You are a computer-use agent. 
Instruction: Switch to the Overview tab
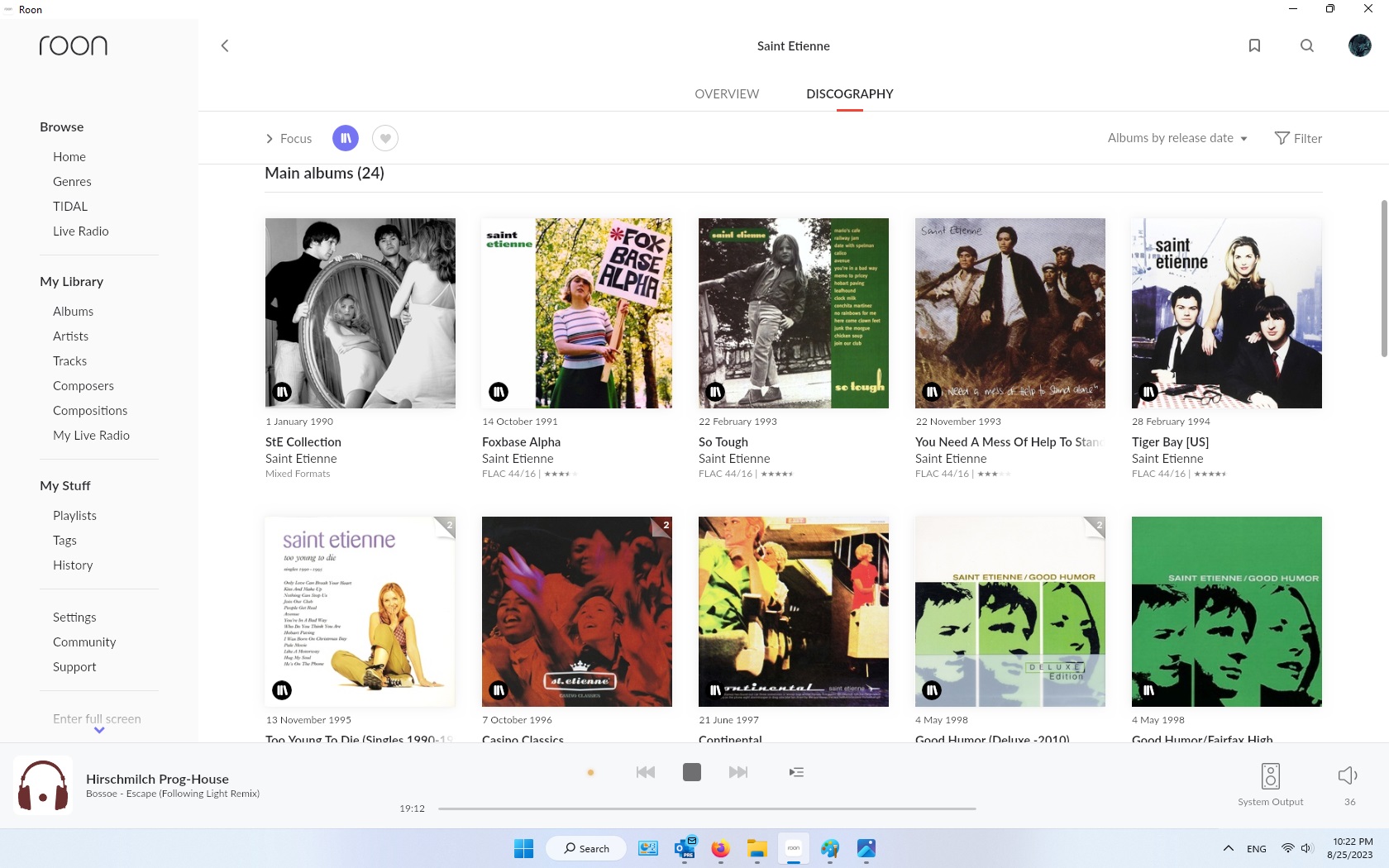tap(726, 93)
